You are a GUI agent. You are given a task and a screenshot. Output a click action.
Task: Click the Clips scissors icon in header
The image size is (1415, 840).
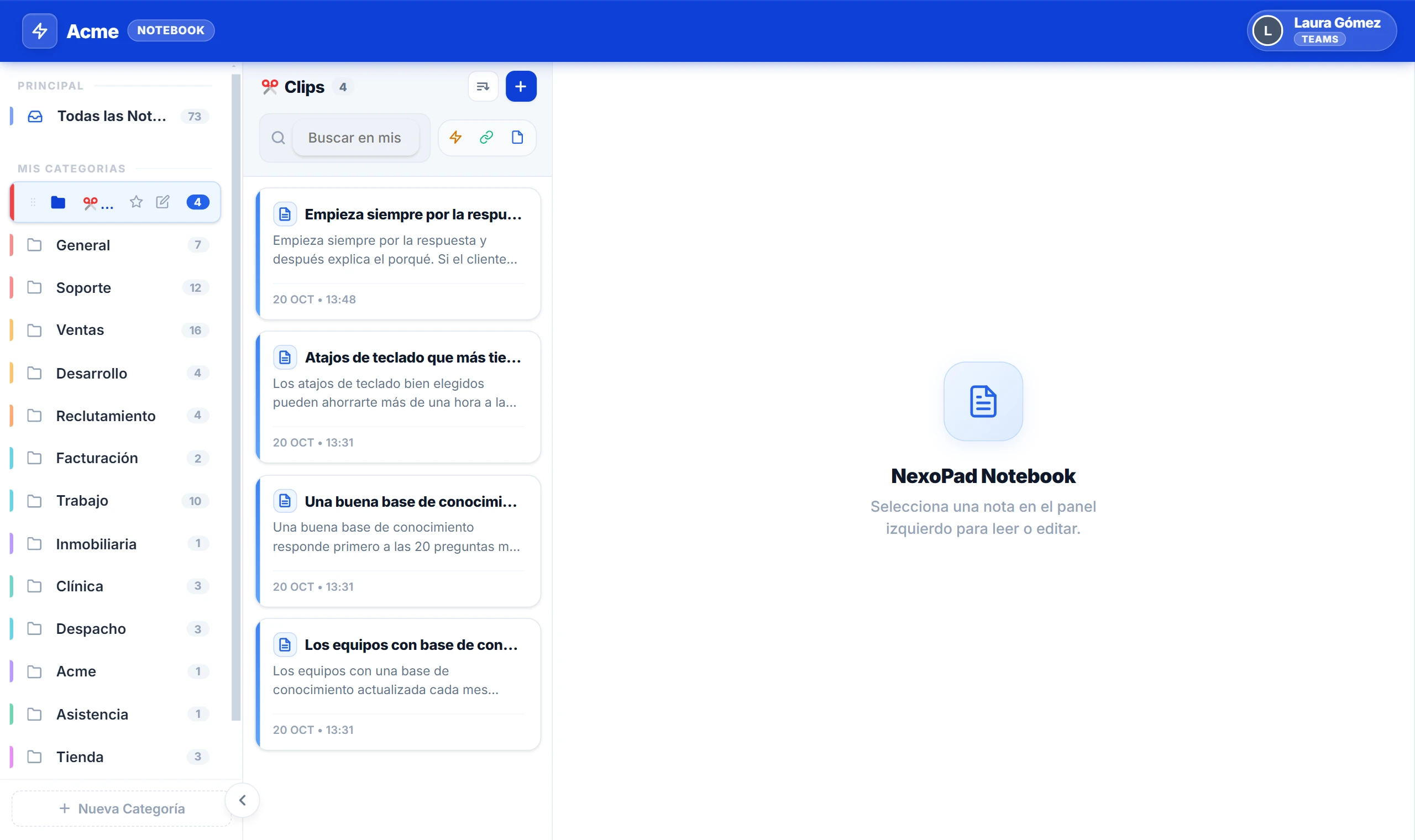coord(269,87)
